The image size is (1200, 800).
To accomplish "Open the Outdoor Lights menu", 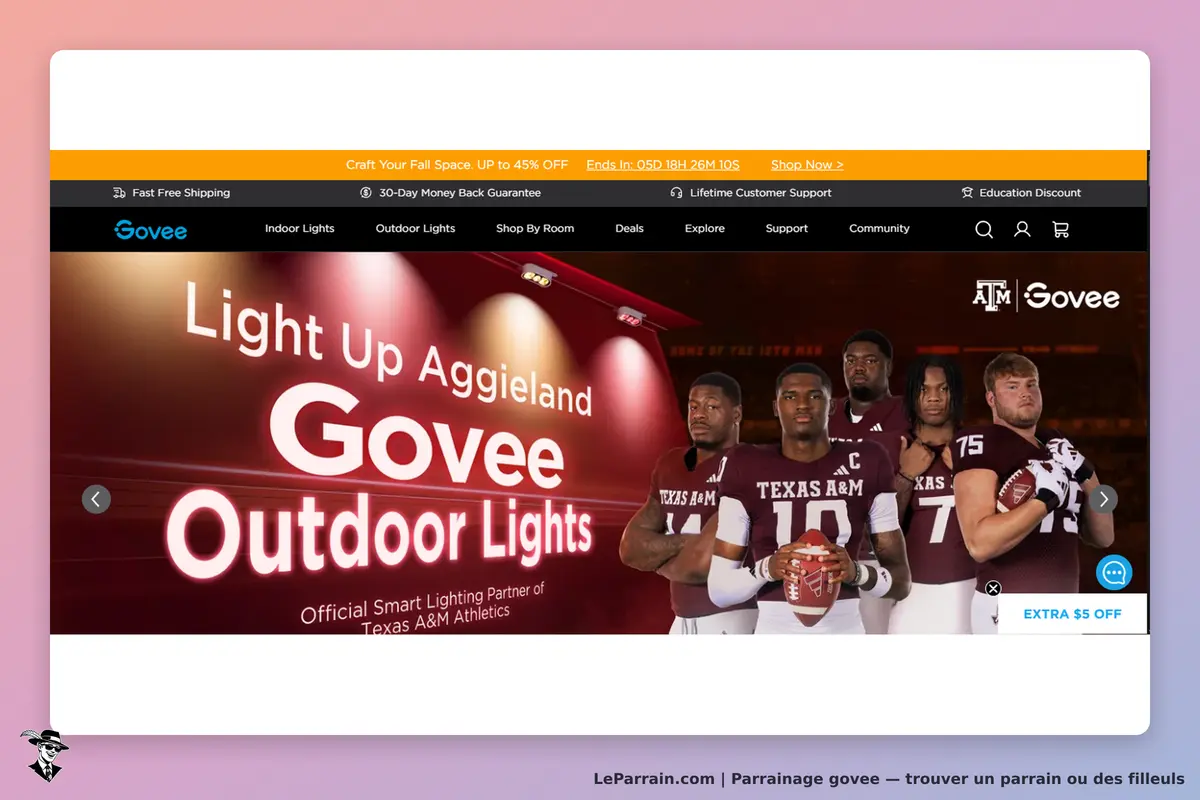I will 415,229.
